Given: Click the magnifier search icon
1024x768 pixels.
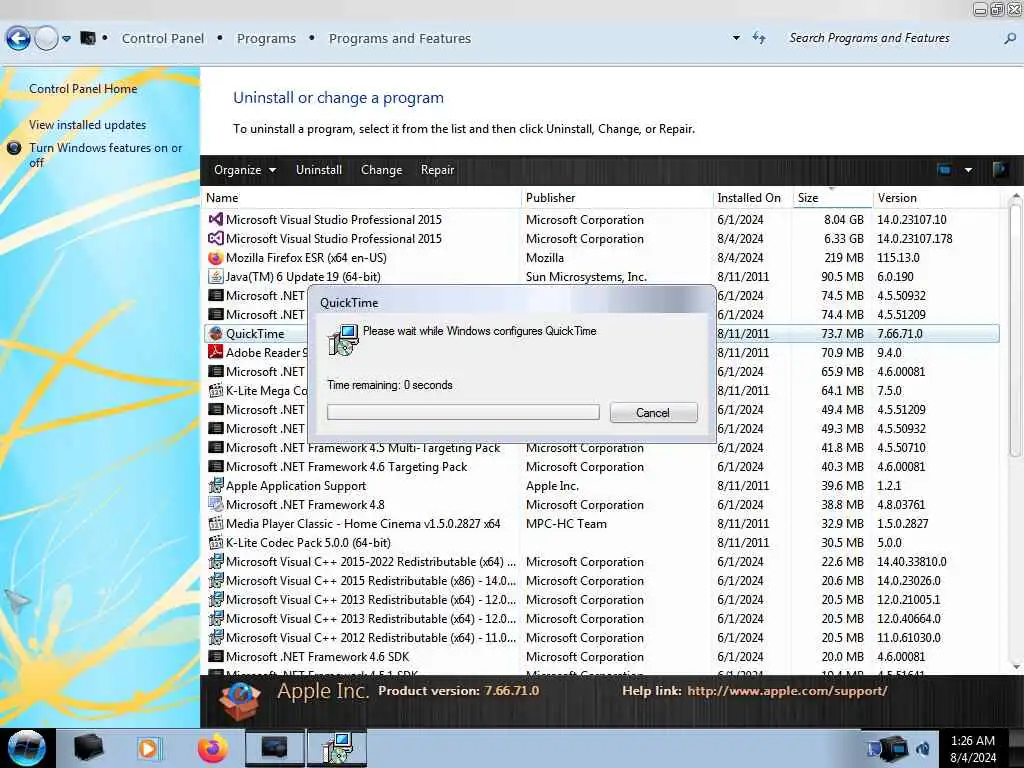Looking at the screenshot, I should pyautogui.click(x=1010, y=39).
